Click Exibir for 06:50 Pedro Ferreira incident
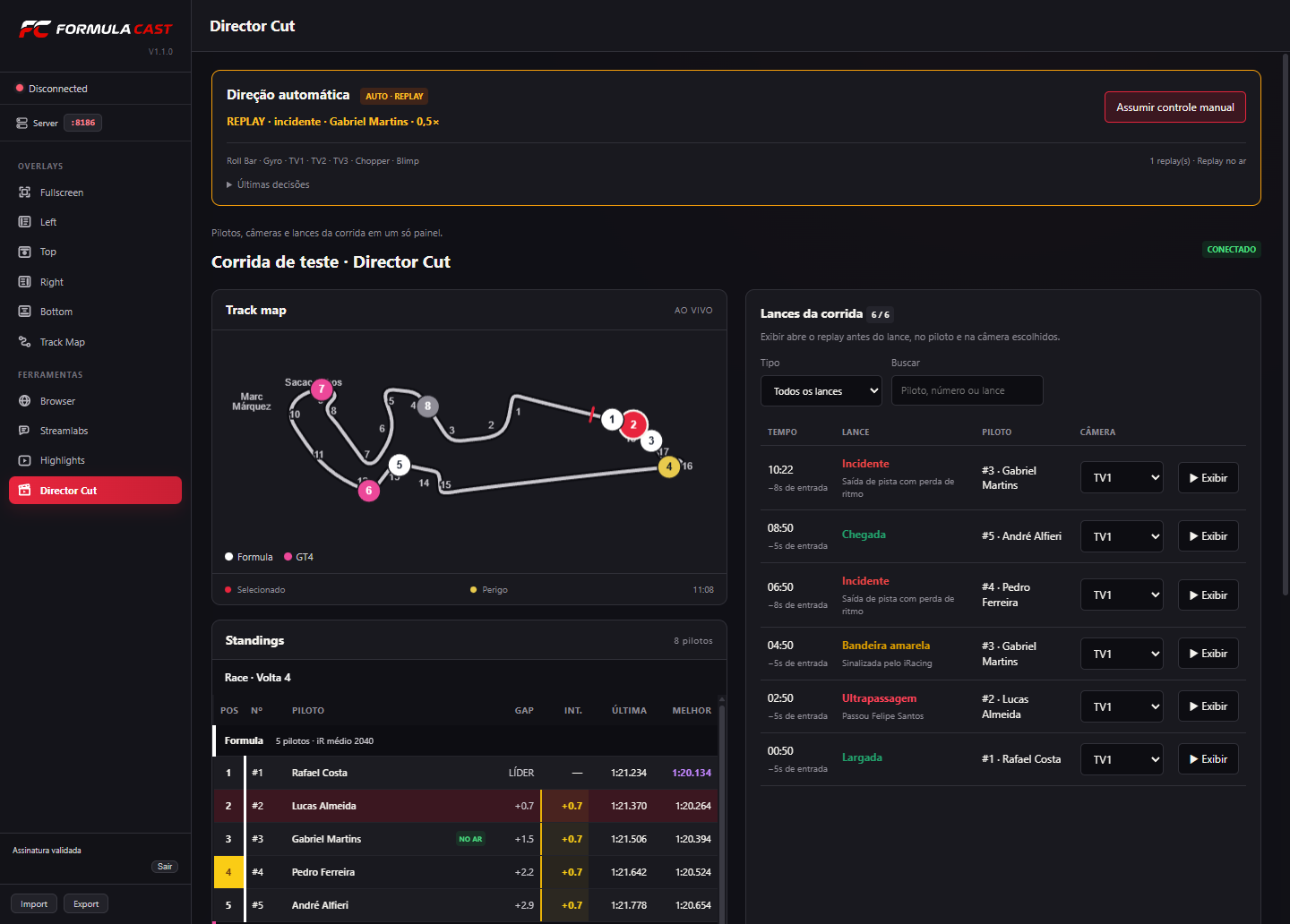1290x924 pixels. click(x=1208, y=595)
